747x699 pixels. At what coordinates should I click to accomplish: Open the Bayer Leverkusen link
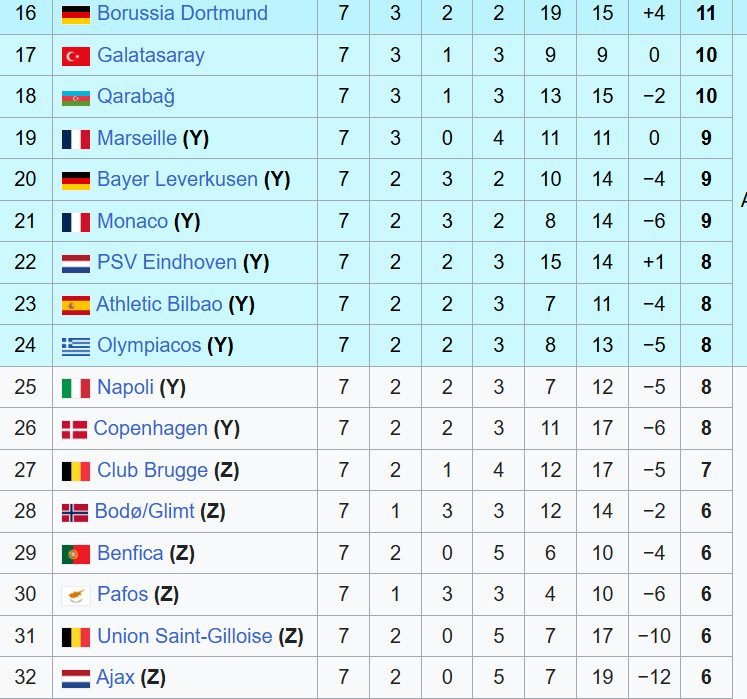(x=177, y=180)
